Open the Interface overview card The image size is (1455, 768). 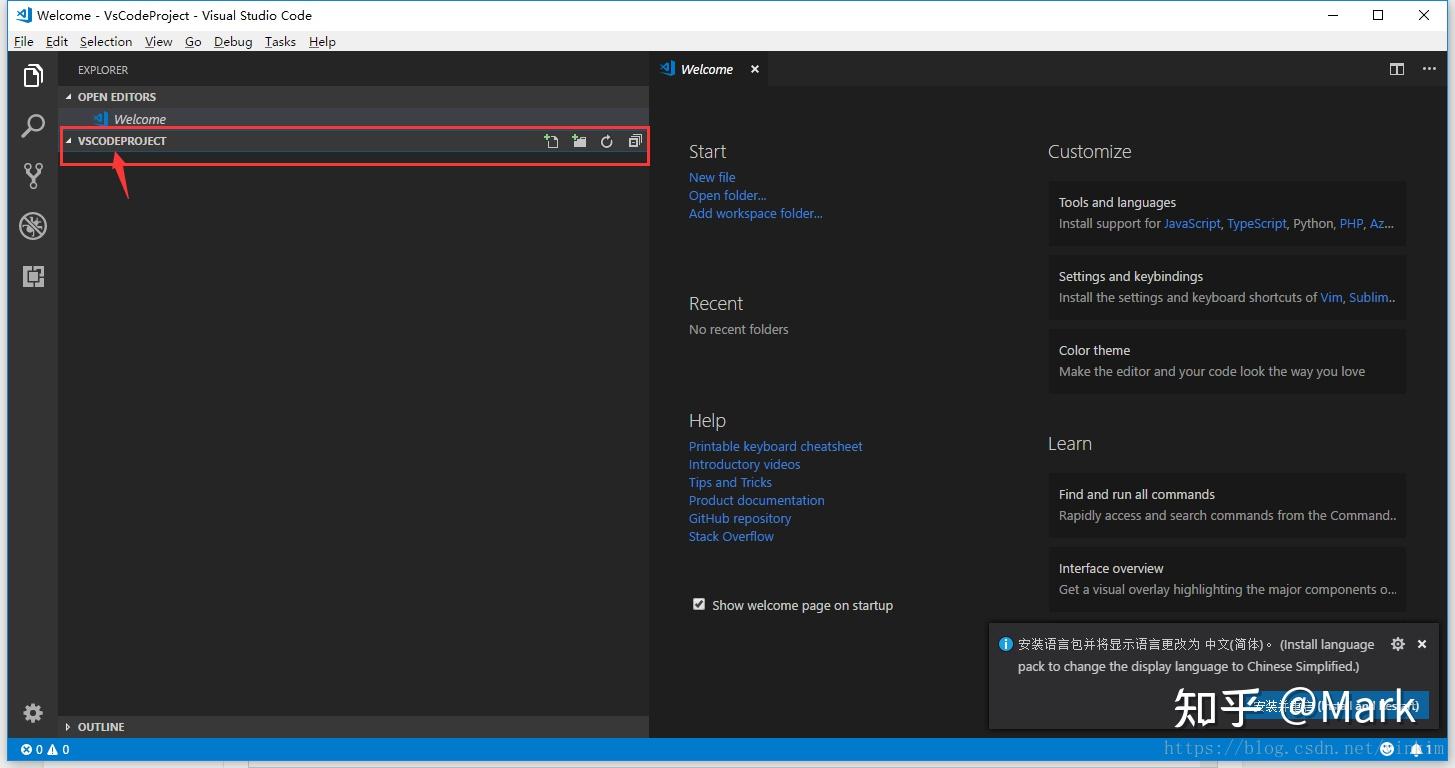[1227, 579]
